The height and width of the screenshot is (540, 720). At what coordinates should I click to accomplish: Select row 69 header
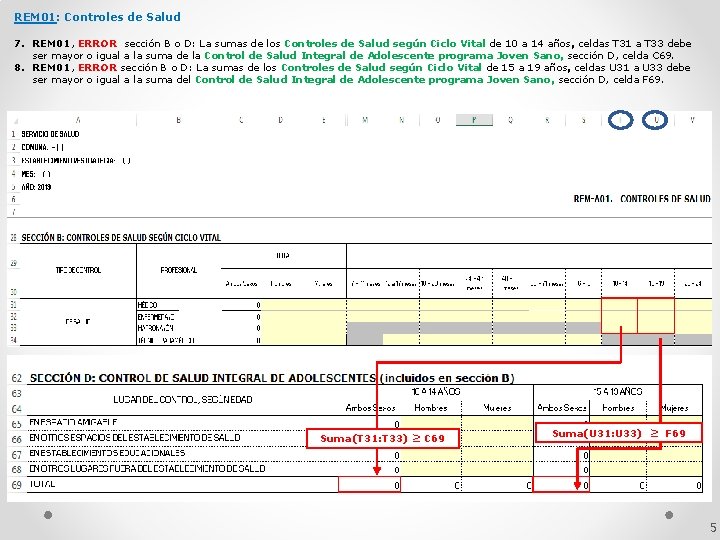(x=17, y=485)
